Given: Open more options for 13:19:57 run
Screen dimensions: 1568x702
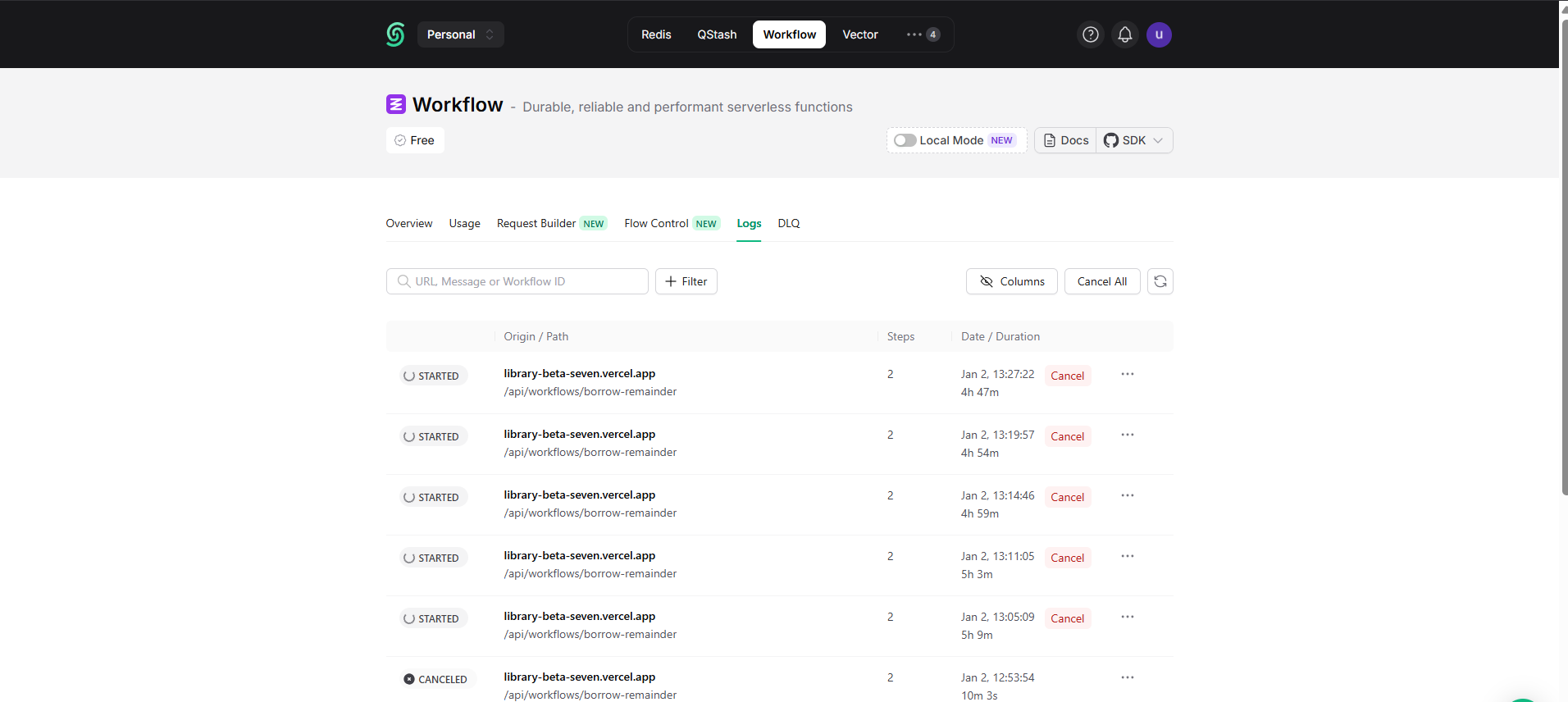Looking at the screenshot, I should point(1128,435).
